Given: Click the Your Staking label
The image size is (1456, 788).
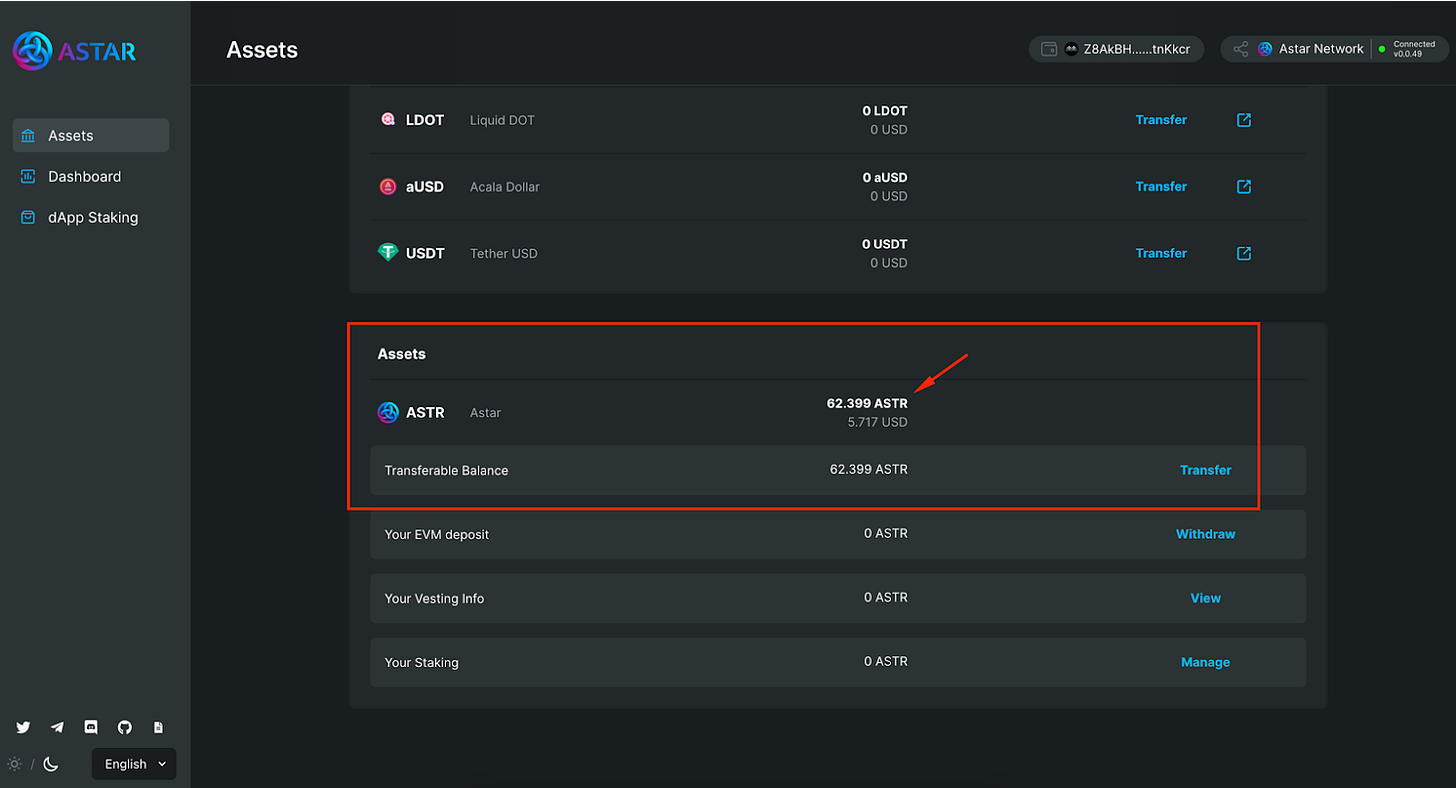Looking at the screenshot, I should click(x=421, y=662).
